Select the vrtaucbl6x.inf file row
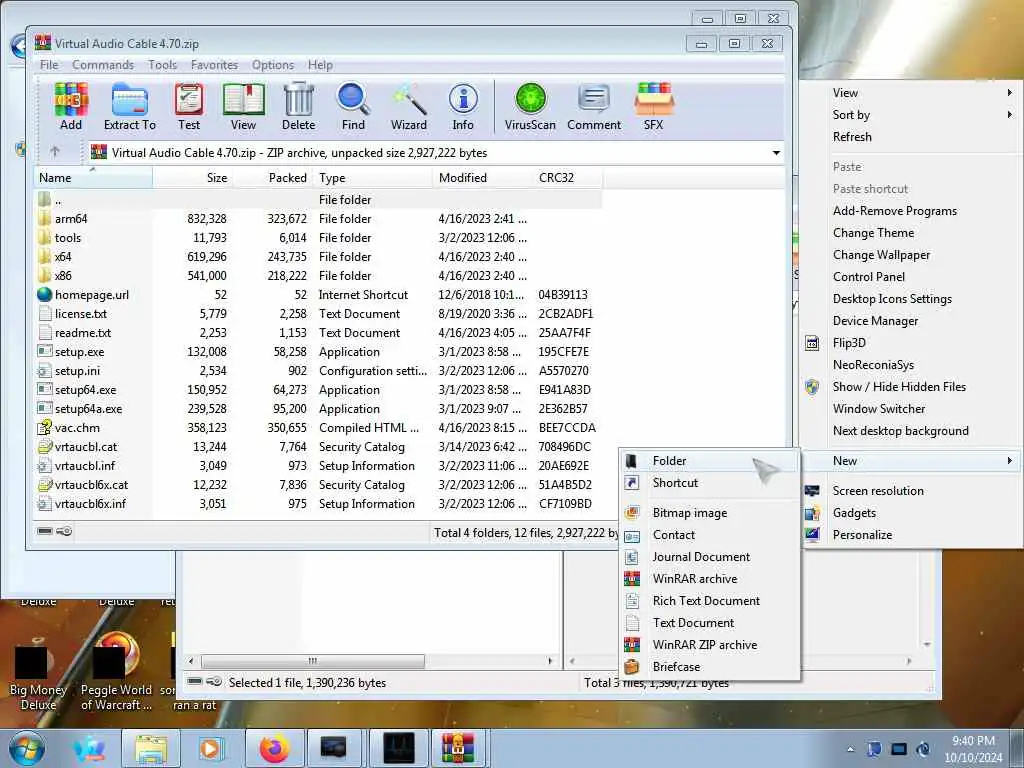Viewport: 1024px width, 768px height. (317, 504)
